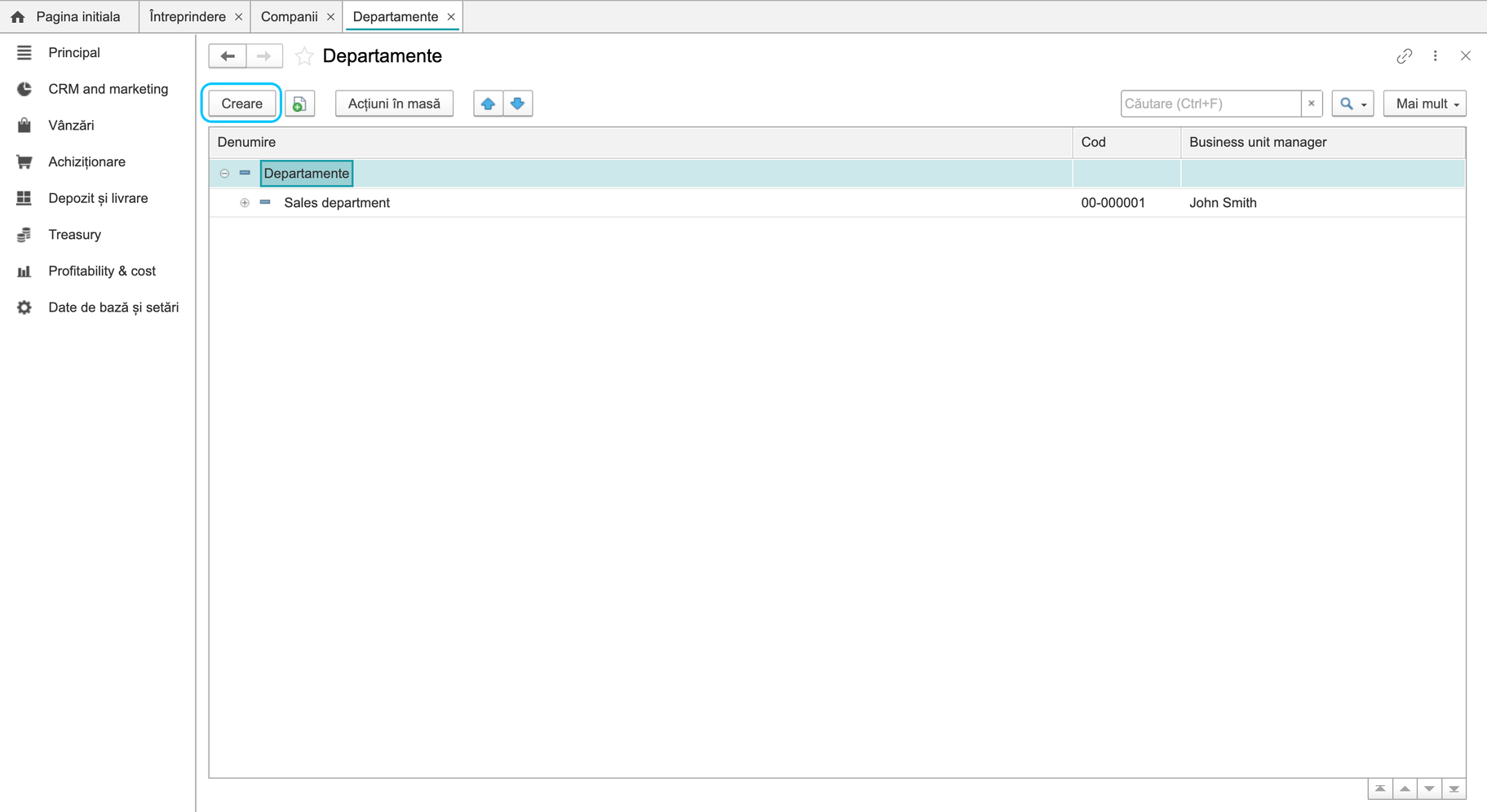1487x812 pixels.
Task: Add Departamente page to favorites star
Action: tap(304, 56)
